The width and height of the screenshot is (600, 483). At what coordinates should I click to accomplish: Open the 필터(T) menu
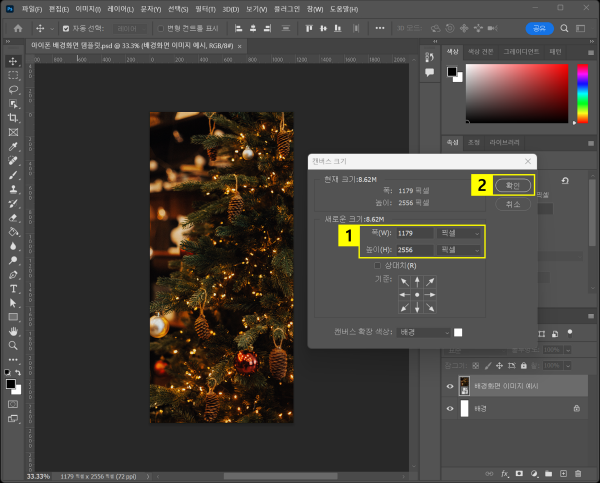pyautogui.click(x=203, y=8)
